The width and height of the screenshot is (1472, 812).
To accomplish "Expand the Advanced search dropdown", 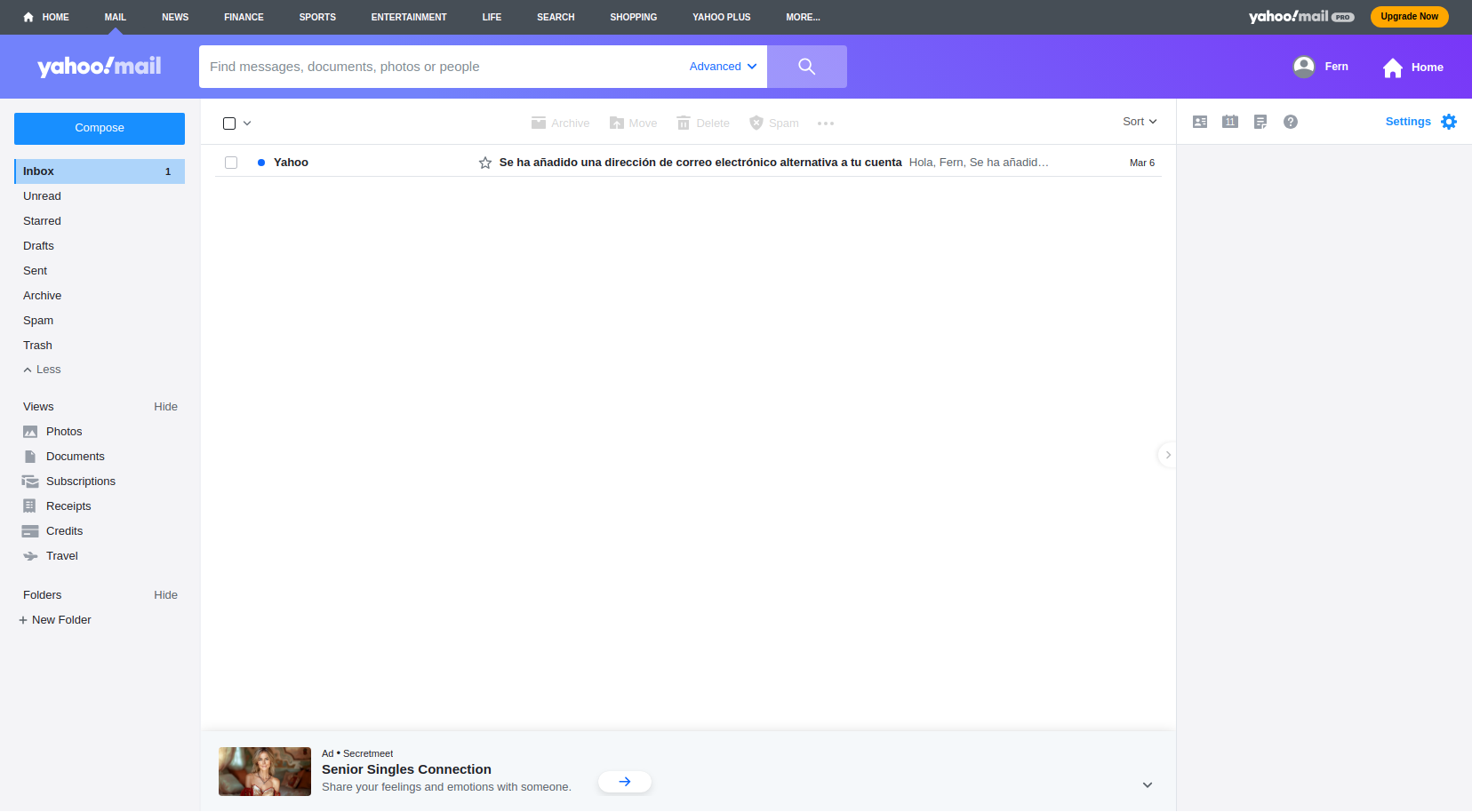I will coord(723,67).
